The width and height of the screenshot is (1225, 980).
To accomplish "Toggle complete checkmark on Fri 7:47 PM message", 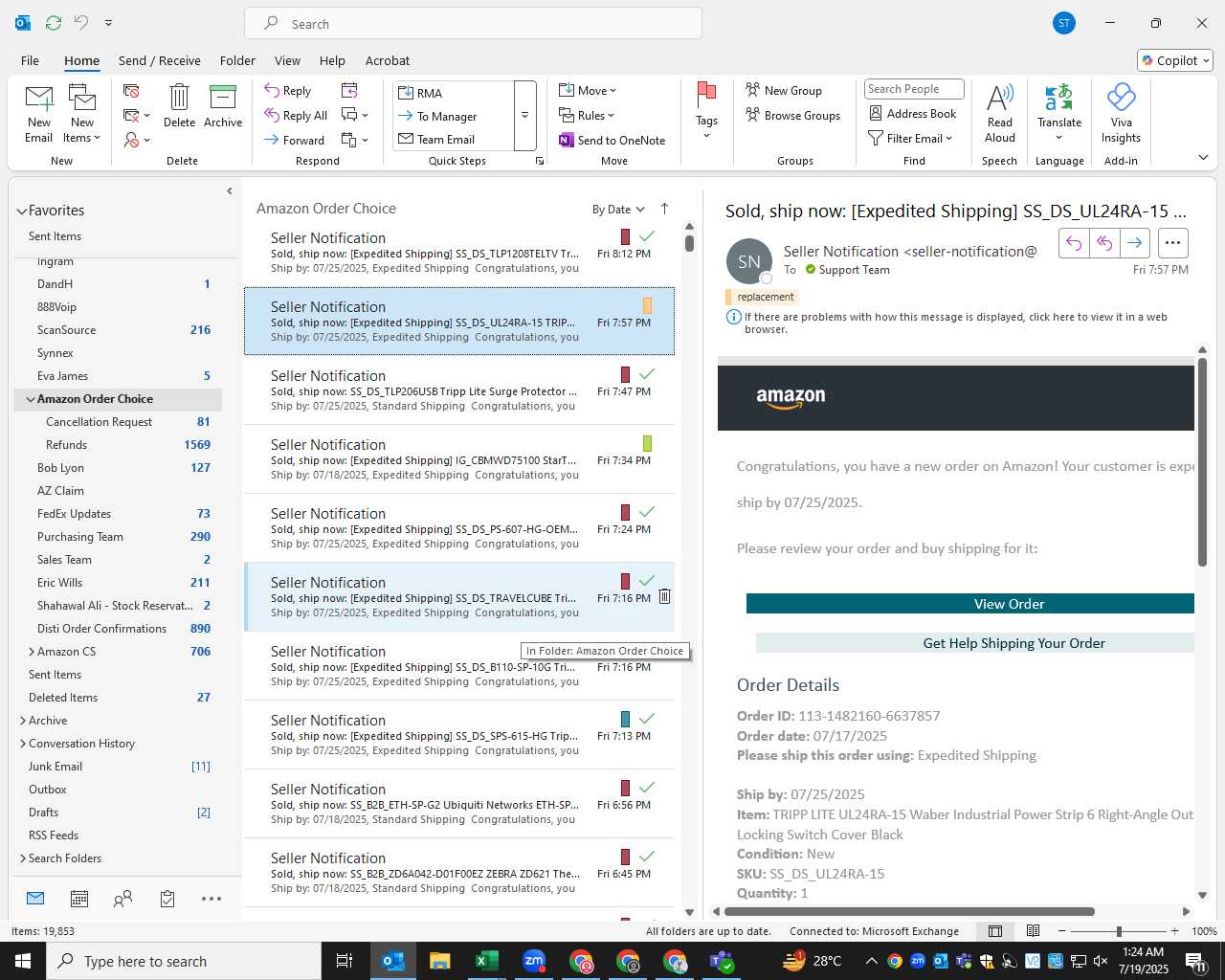I will [647, 374].
